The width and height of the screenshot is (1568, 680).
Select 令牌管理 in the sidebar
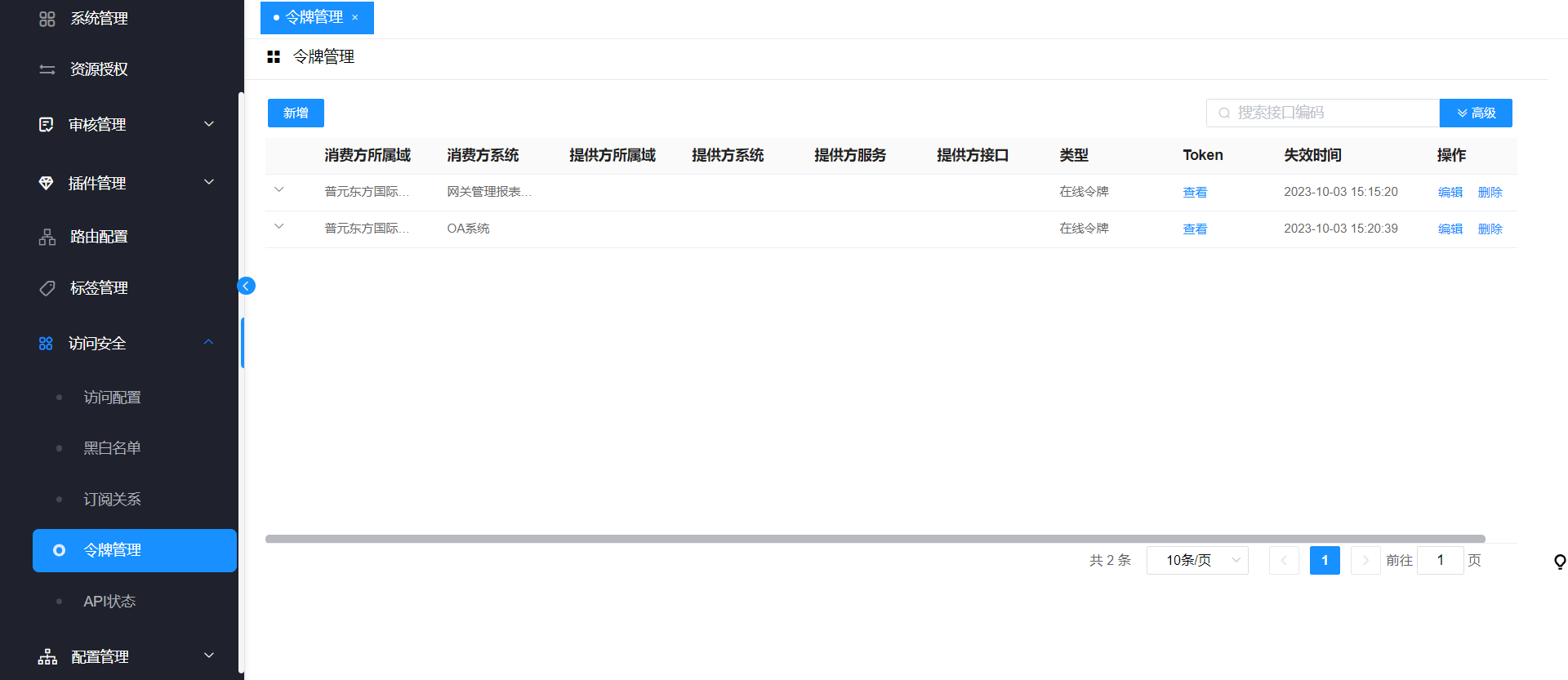(x=135, y=550)
